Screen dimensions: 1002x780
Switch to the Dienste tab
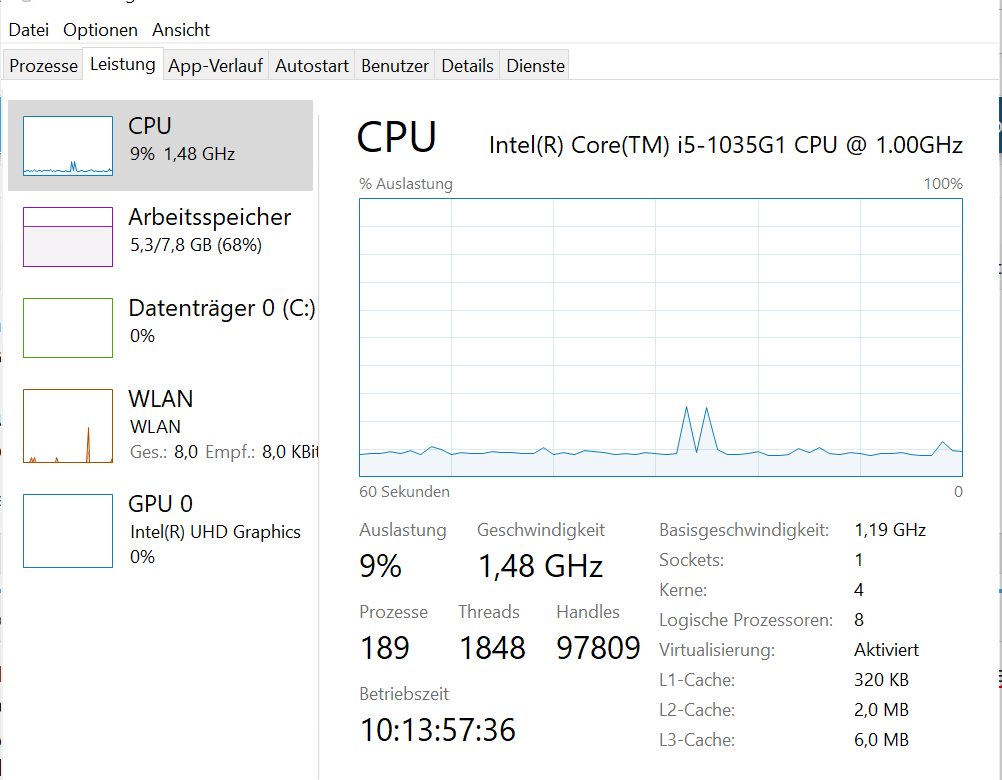point(536,66)
